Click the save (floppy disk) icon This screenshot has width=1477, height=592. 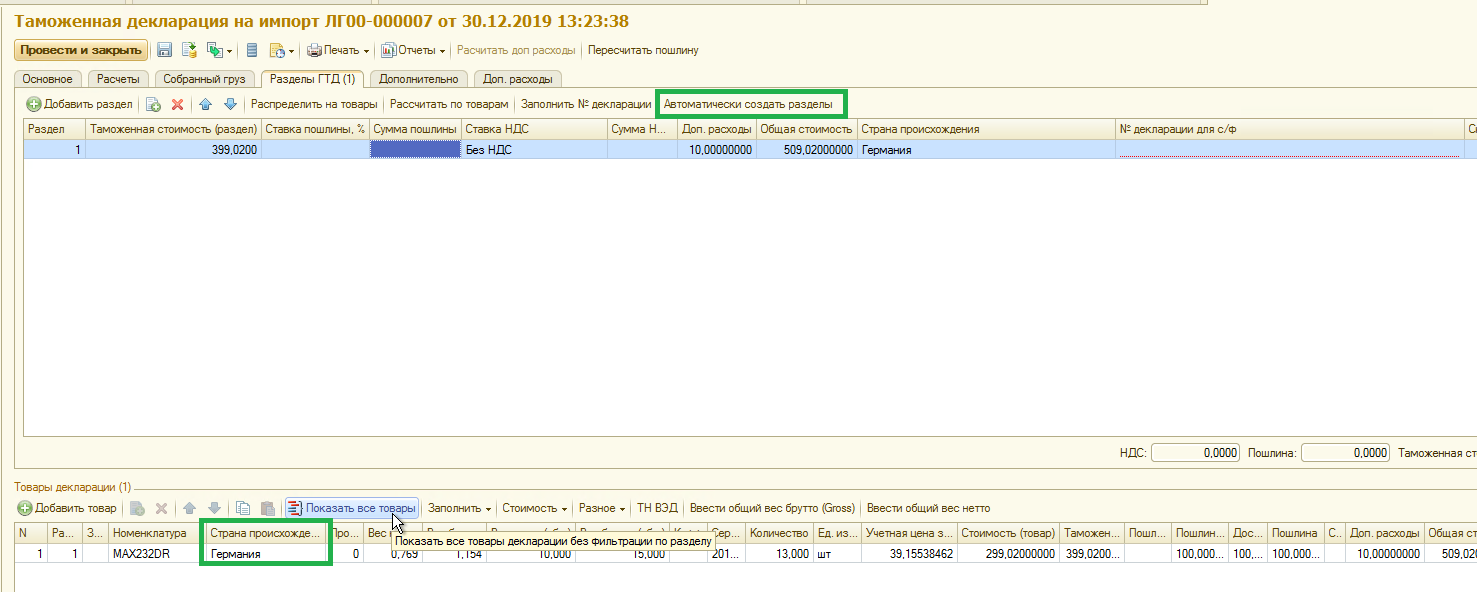point(165,50)
